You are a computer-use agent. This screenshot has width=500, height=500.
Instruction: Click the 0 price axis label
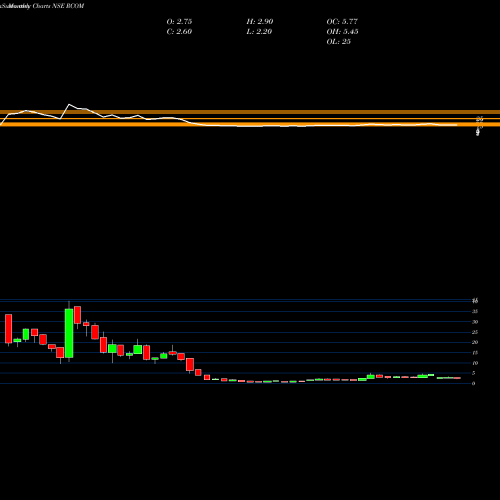474,384
